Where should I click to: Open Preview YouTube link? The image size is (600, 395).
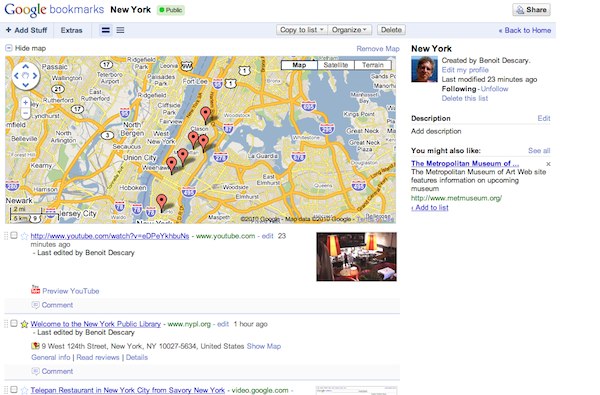click(71, 291)
